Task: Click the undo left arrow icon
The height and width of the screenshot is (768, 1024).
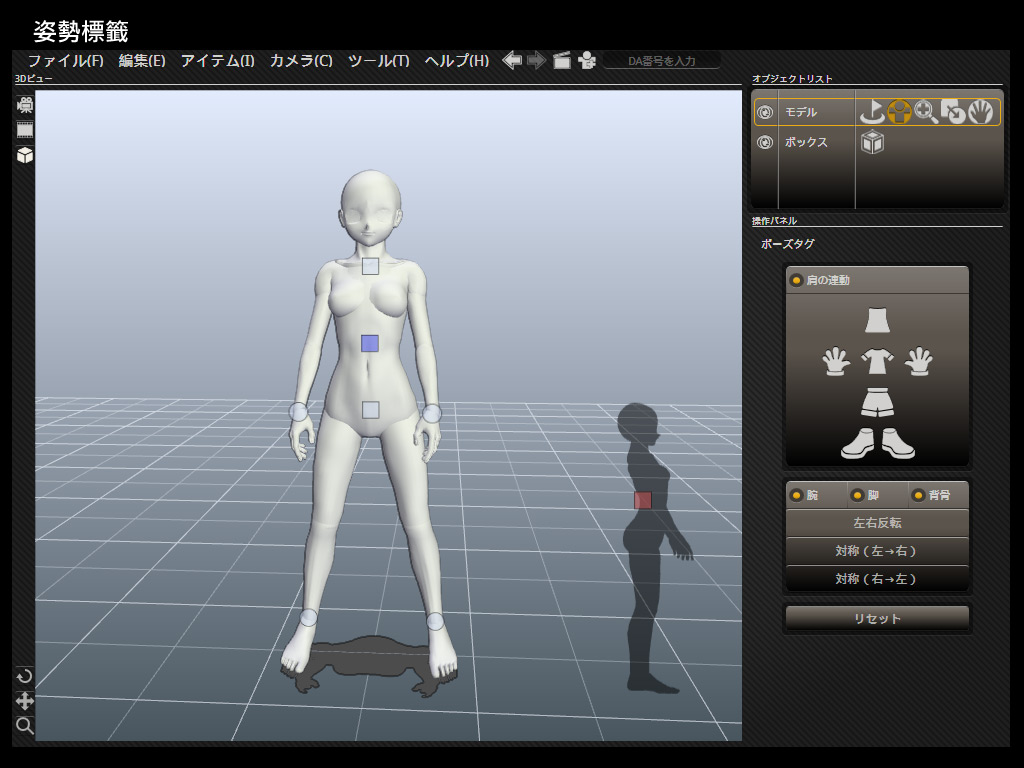Action: [x=512, y=60]
